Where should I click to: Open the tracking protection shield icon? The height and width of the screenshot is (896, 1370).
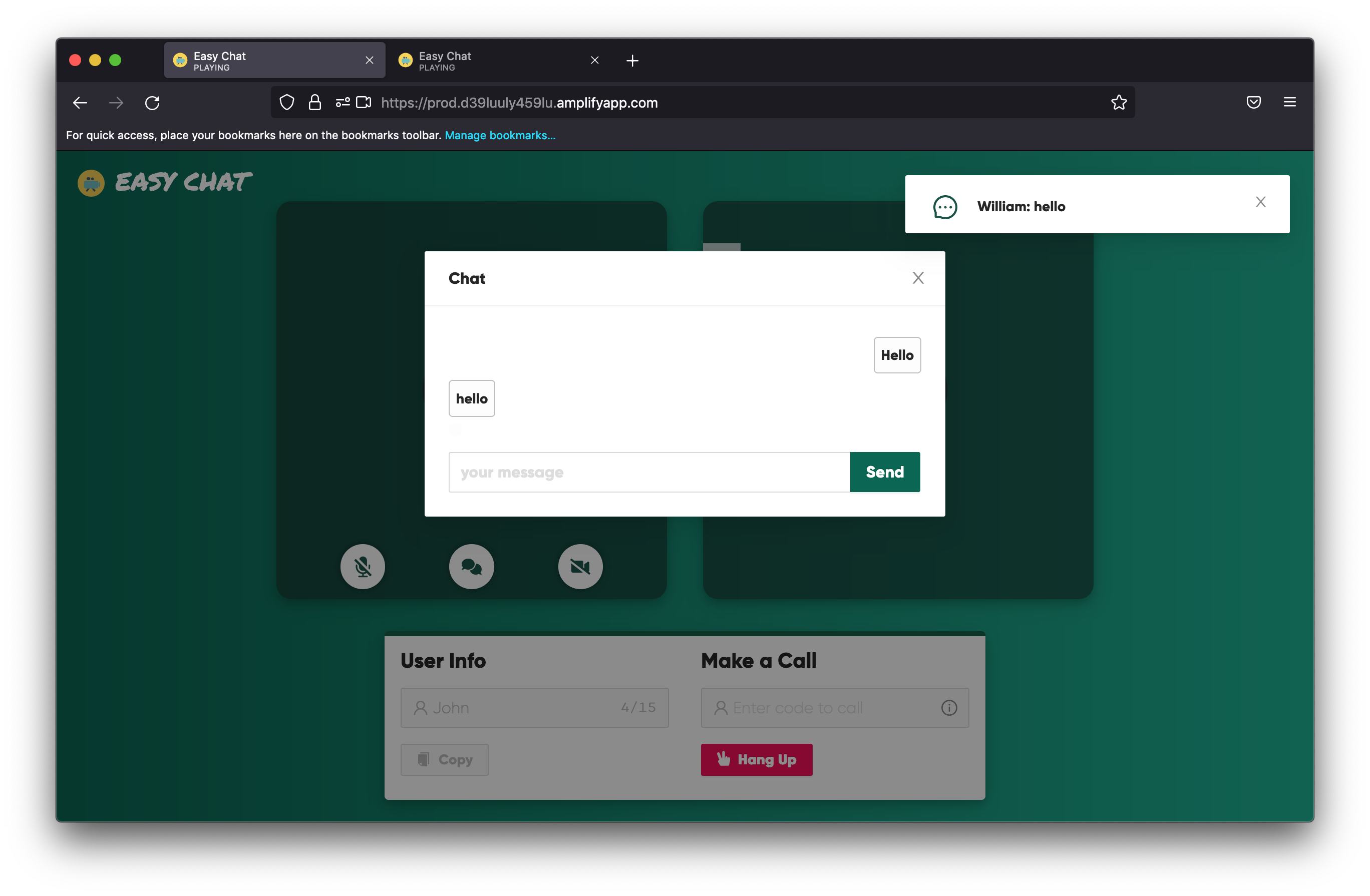coord(286,103)
